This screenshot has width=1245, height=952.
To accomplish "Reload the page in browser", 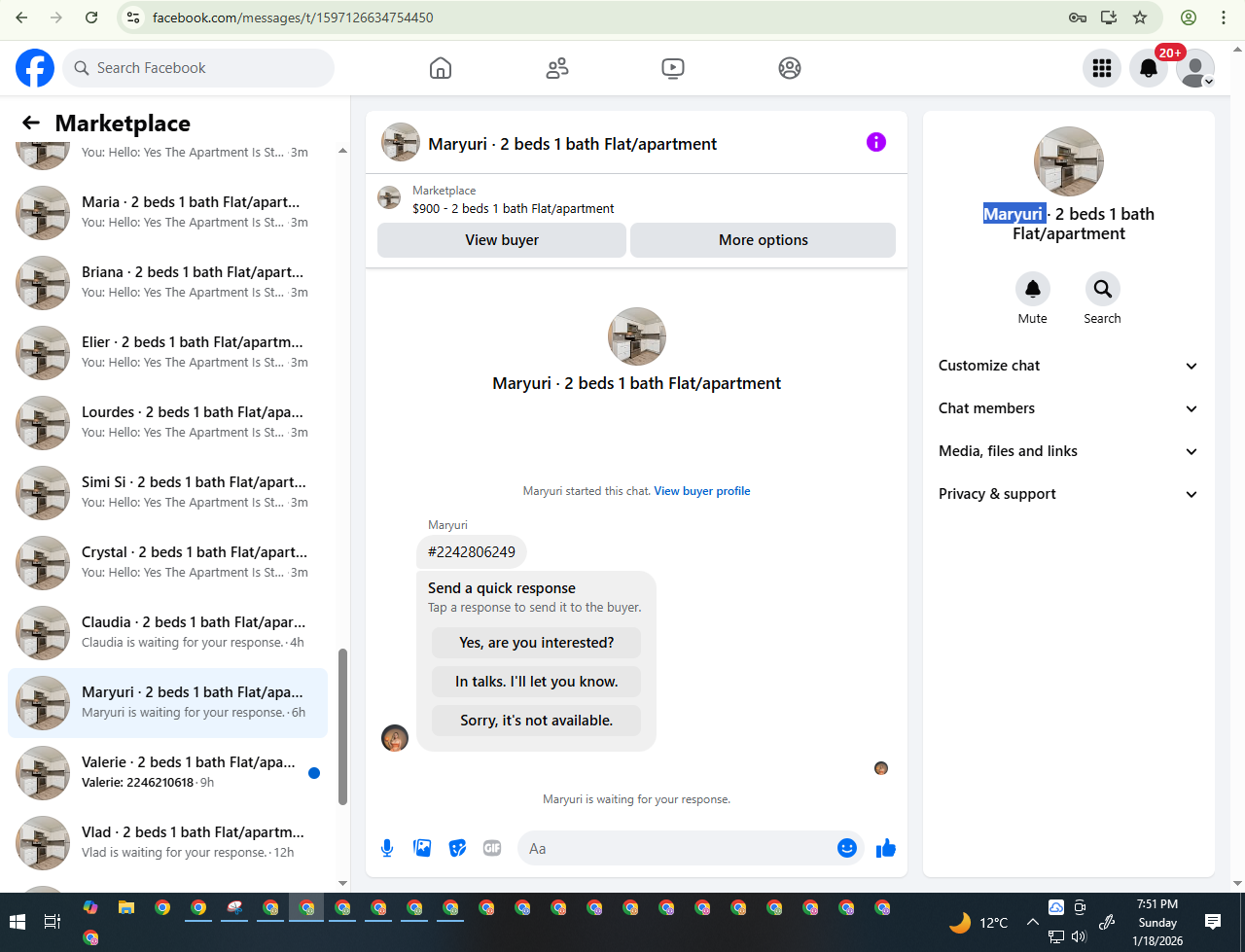I will (x=91, y=18).
